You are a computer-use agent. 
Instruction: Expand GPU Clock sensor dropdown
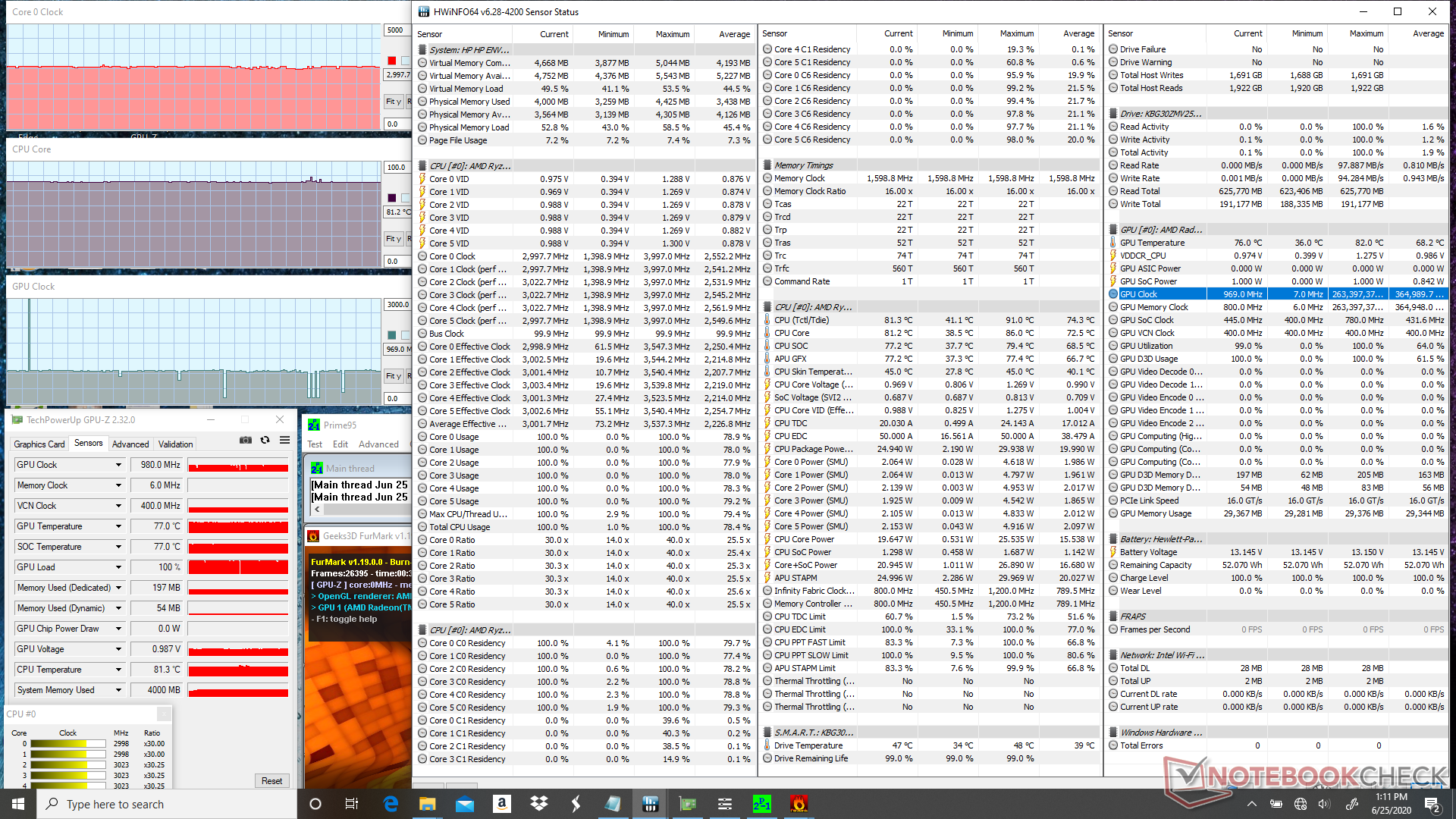click(x=118, y=465)
